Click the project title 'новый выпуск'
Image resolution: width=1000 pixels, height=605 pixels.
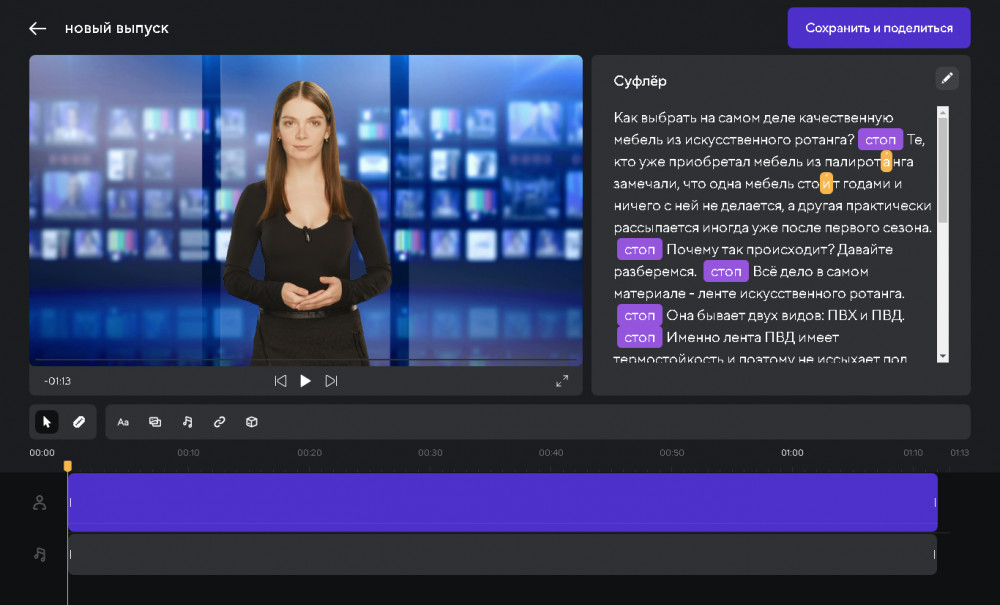coord(117,28)
